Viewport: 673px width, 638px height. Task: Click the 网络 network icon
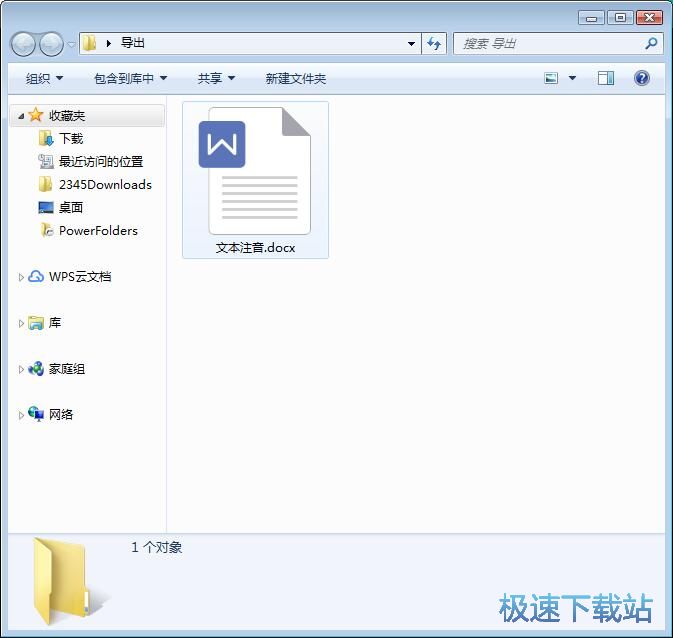coord(36,414)
